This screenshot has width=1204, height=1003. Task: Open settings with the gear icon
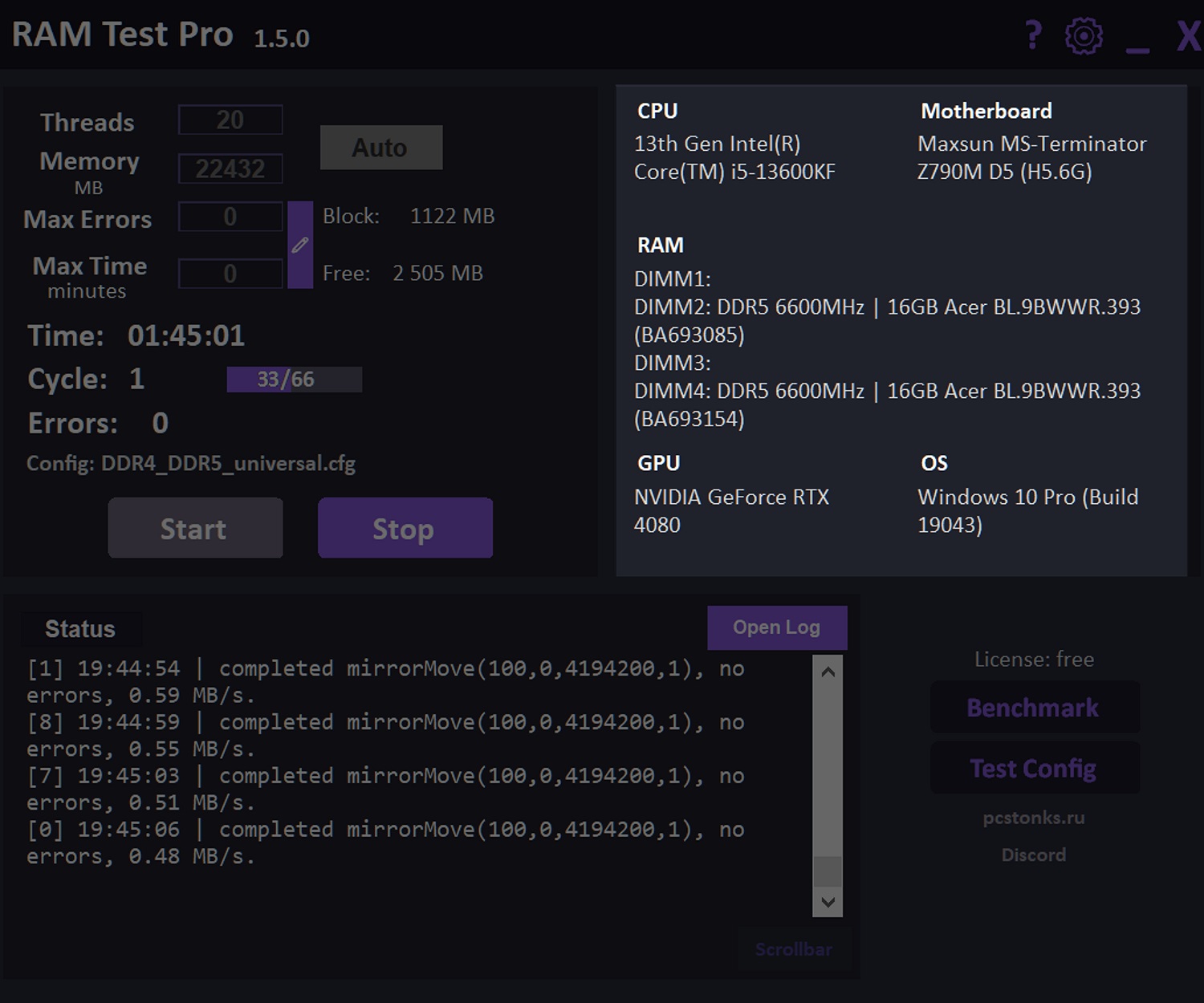coord(1084,36)
